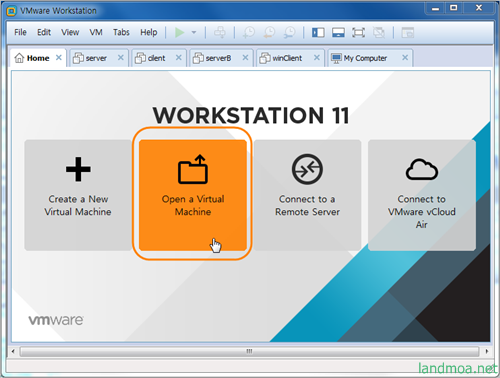The height and width of the screenshot is (378, 500).
Task: Close the Home tab
Action: pyautogui.click(x=59, y=58)
